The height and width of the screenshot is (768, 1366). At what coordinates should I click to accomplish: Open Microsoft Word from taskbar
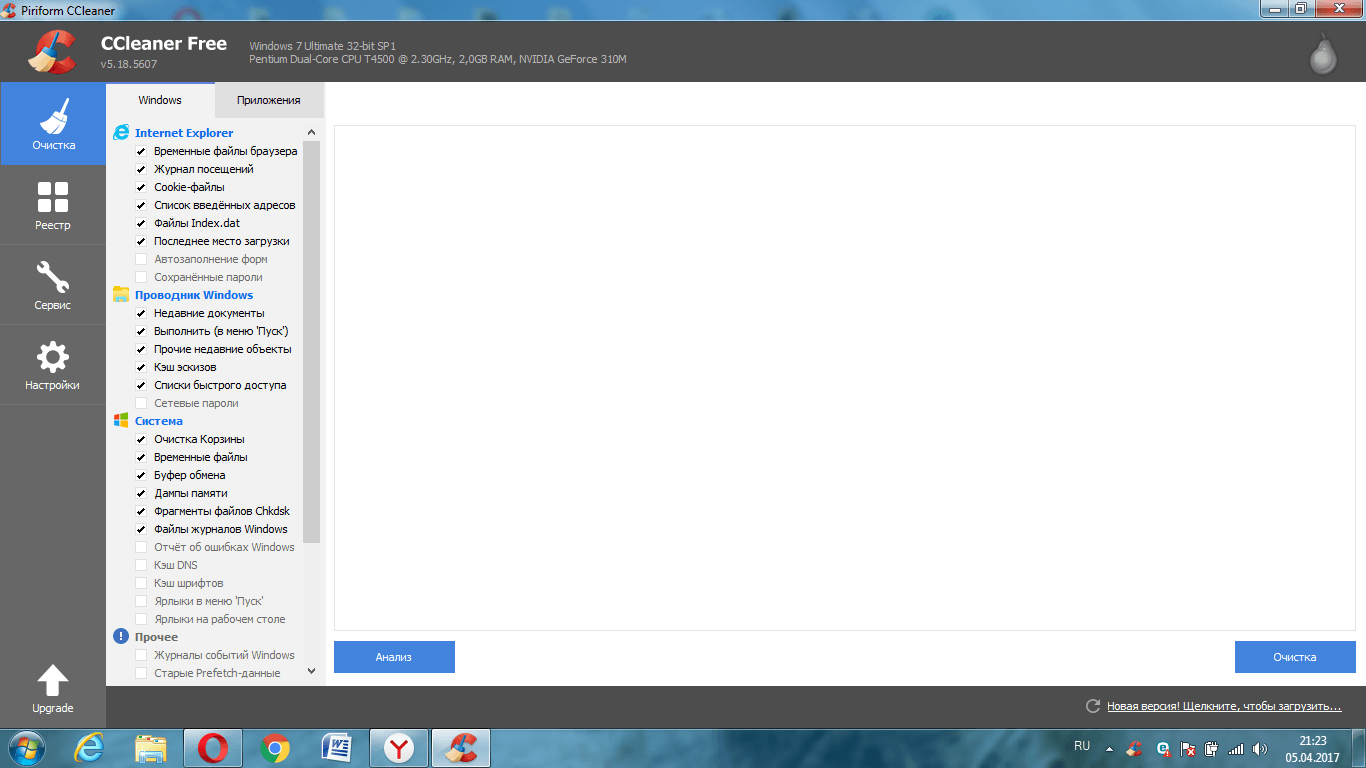pyautogui.click(x=337, y=747)
